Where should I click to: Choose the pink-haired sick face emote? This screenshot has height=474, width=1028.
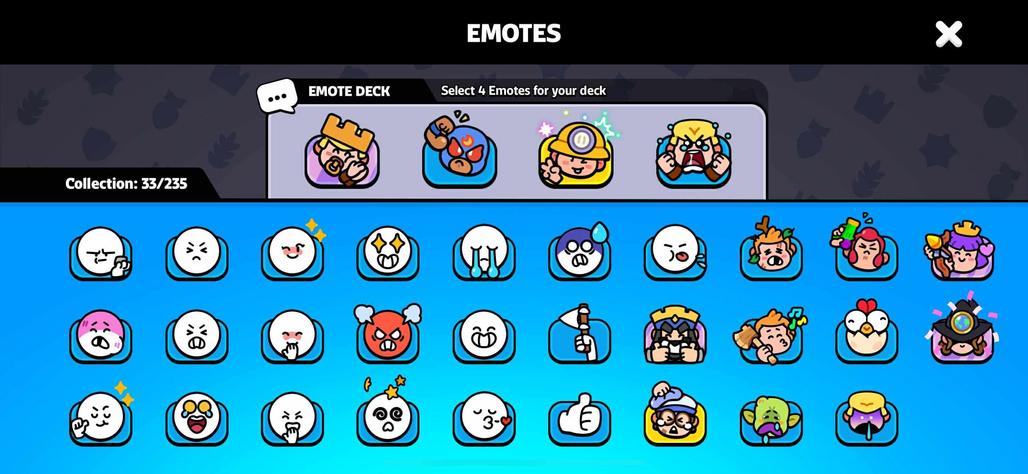(x=100, y=336)
